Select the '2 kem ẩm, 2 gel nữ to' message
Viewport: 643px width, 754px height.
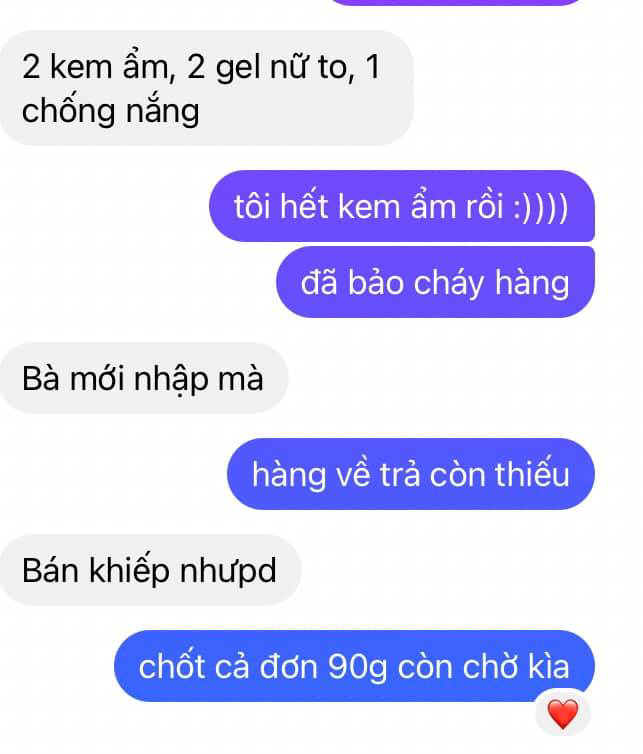(x=206, y=88)
